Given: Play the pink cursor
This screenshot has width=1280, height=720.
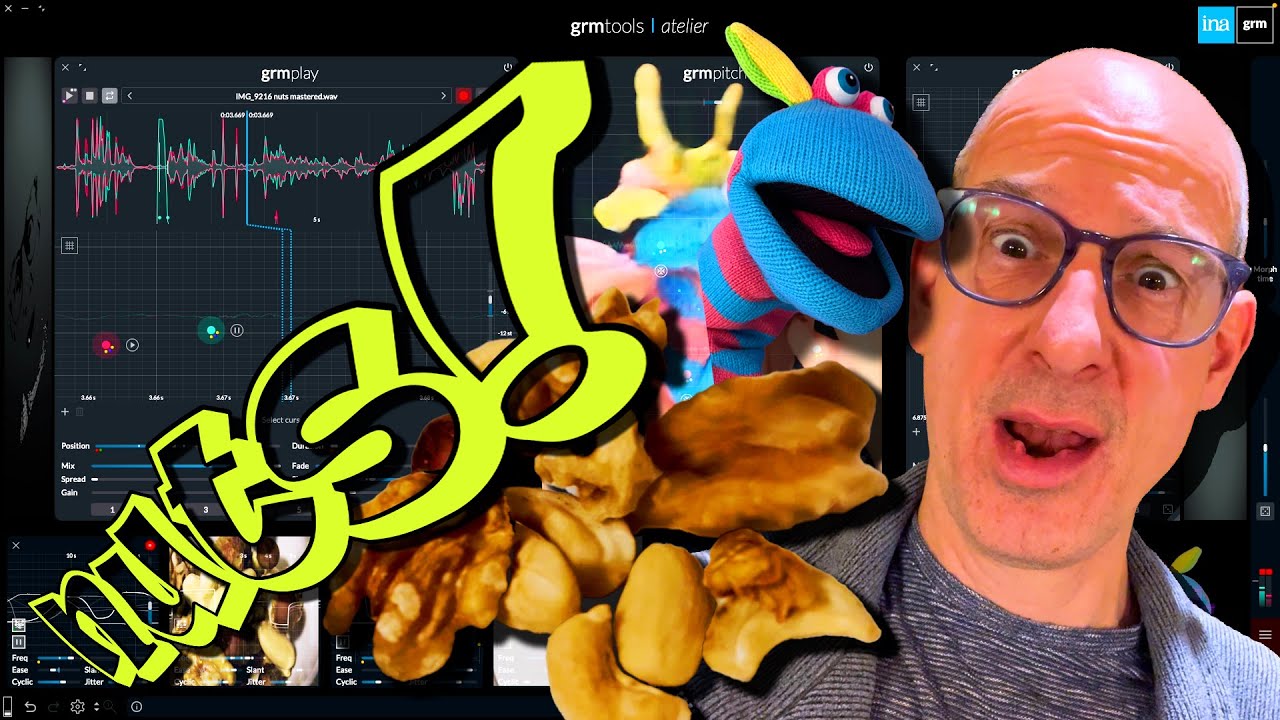Looking at the screenshot, I should 132,345.
